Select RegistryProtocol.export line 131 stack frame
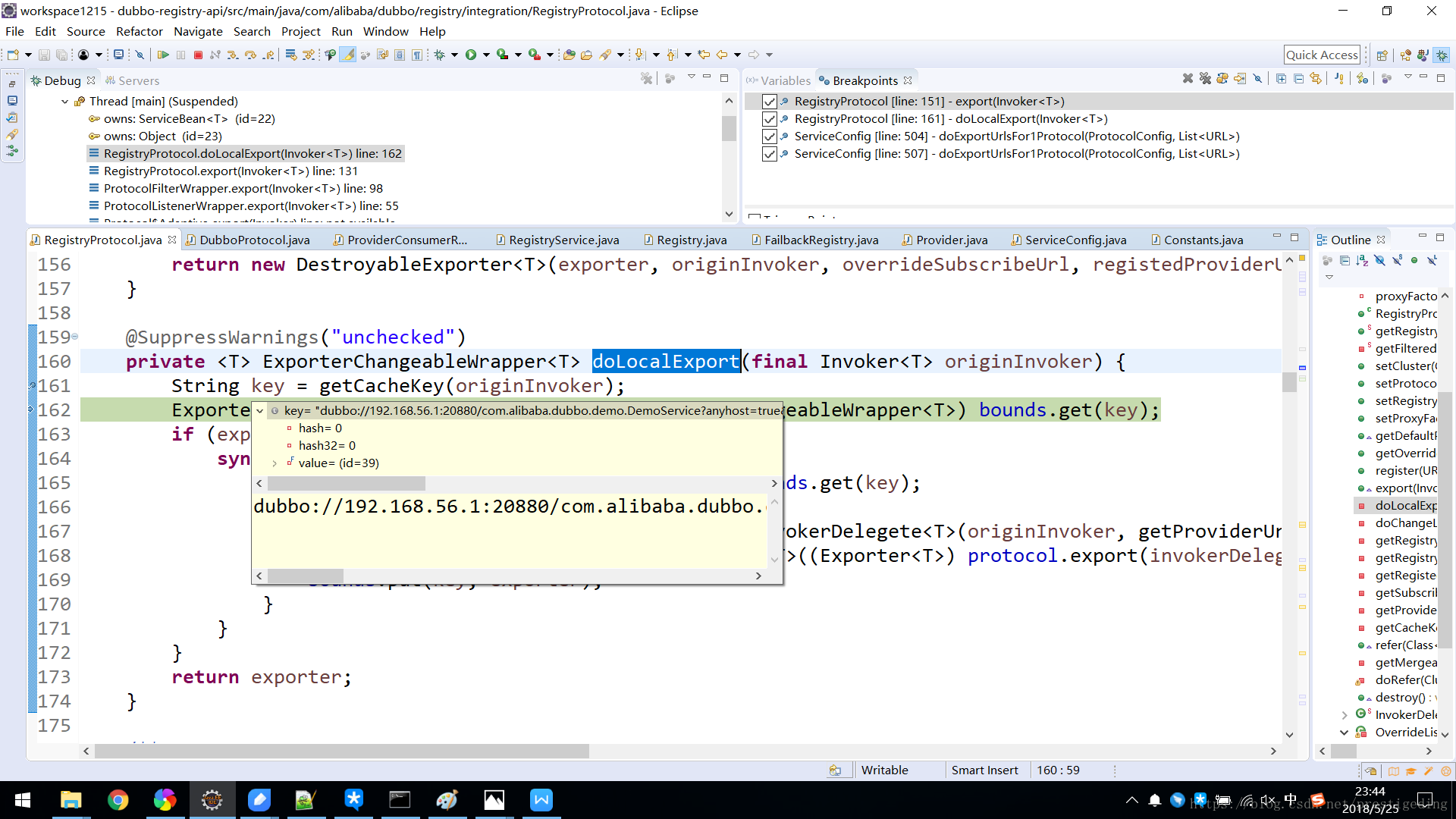The width and height of the screenshot is (1456, 819). [x=231, y=171]
